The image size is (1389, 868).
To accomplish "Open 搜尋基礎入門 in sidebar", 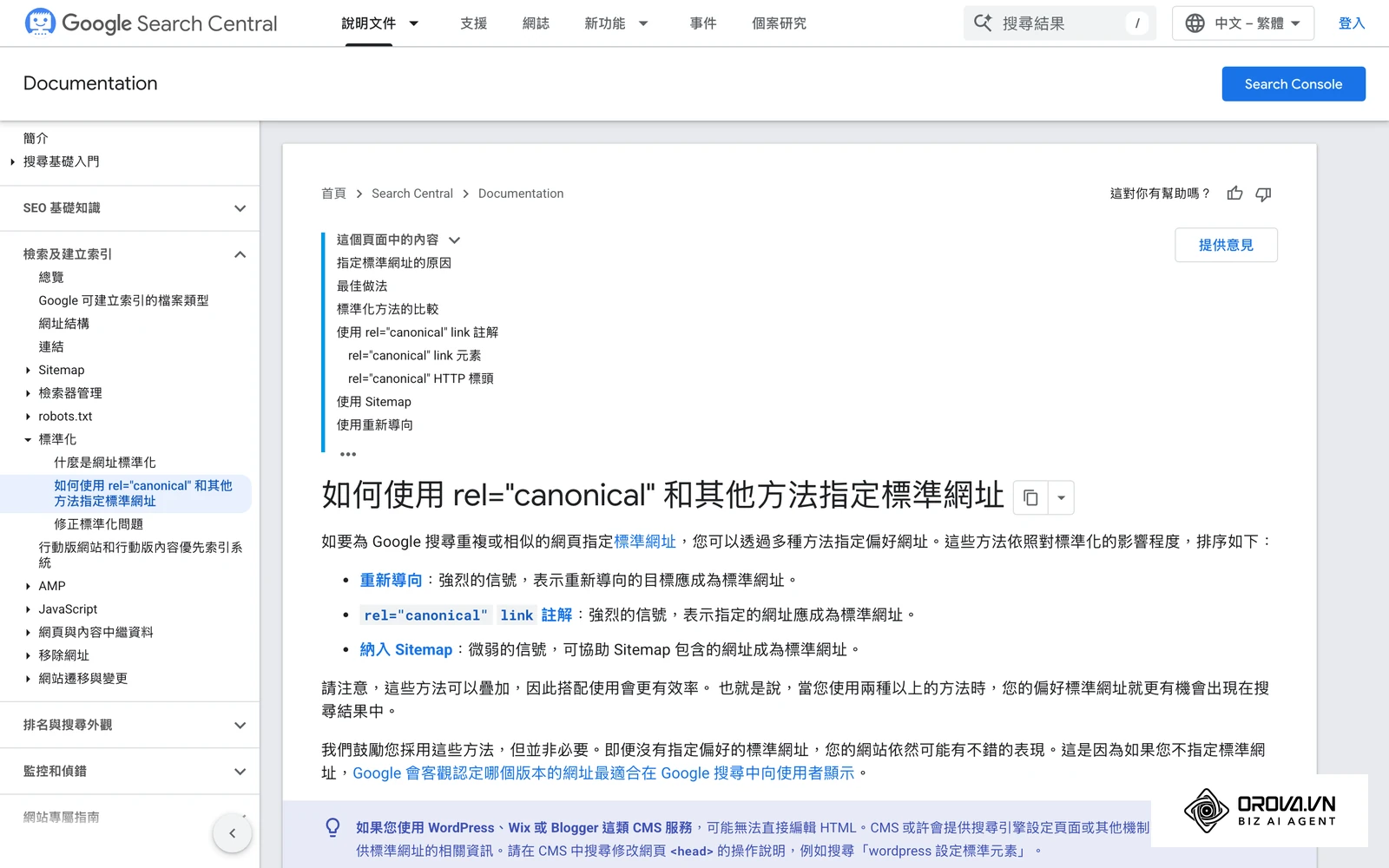I will point(61,161).
